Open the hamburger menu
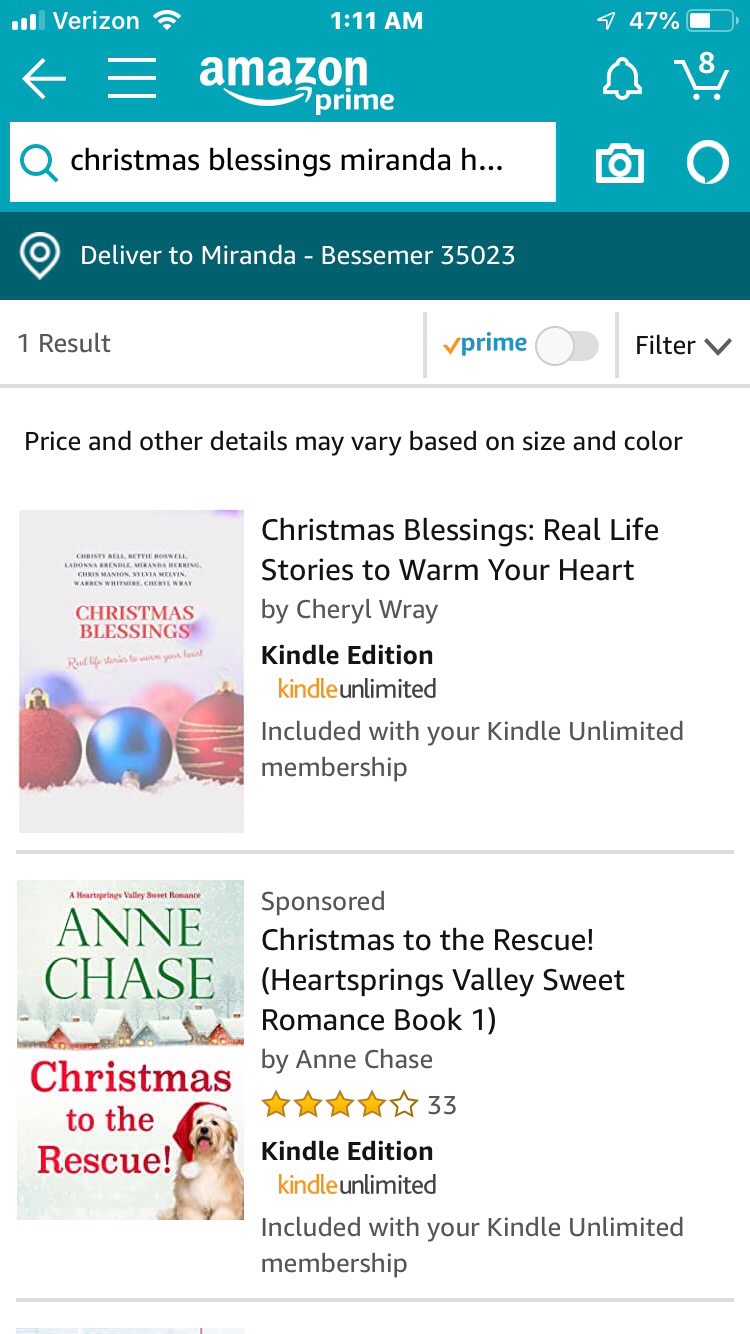 tap(131, 78)
